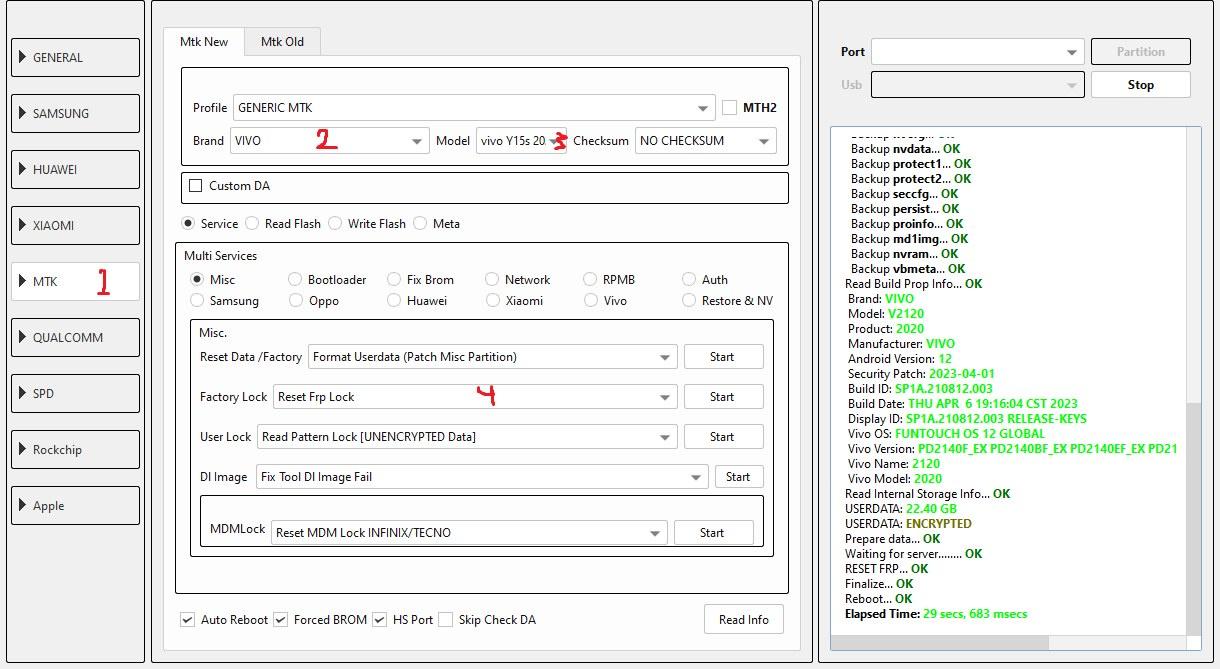The height and width of the screenshot is (669, 1220).
Task: Select the Bootloader radio button
Action: (x=295, y=279)
